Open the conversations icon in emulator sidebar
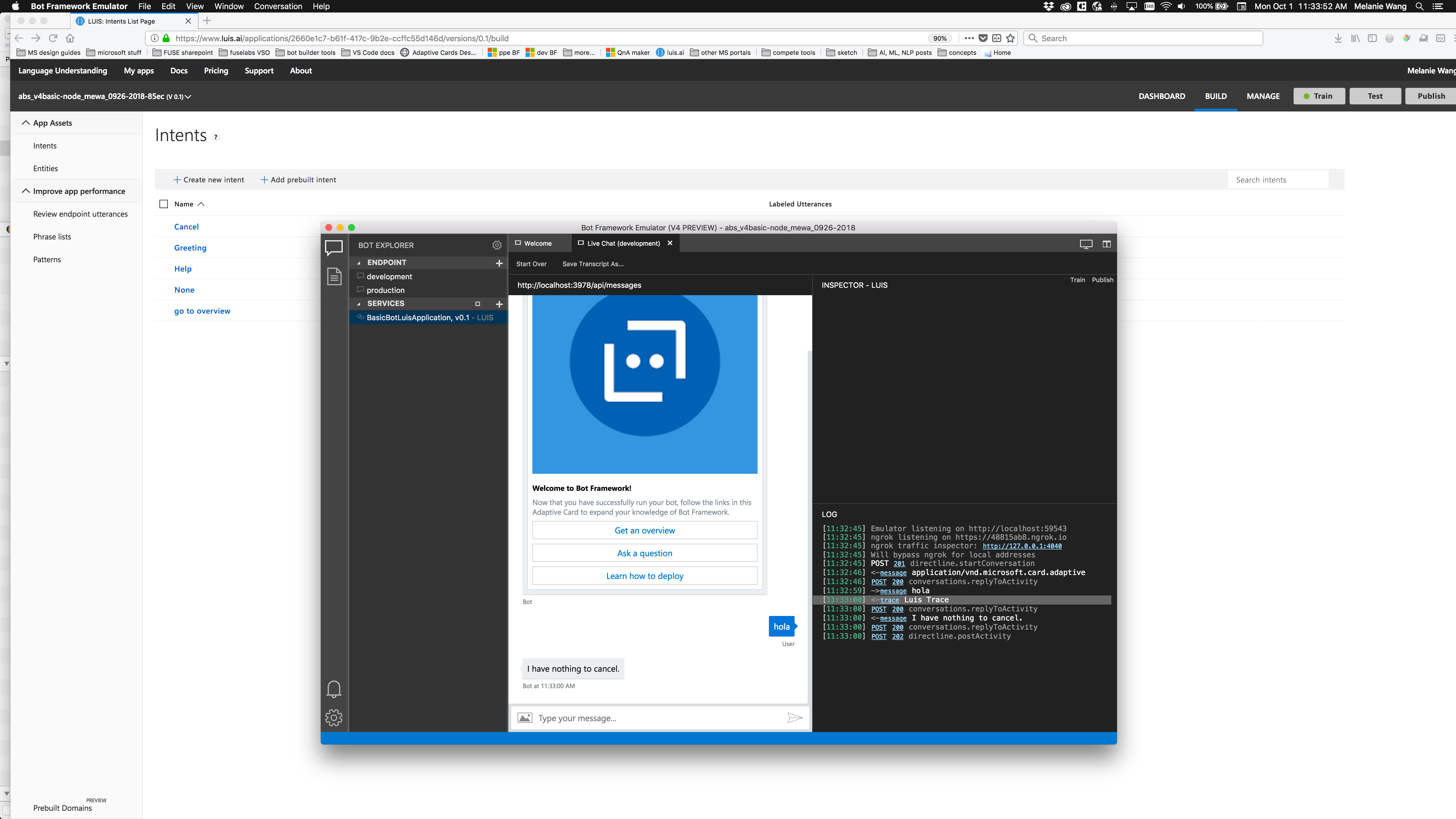 [334, 247]
